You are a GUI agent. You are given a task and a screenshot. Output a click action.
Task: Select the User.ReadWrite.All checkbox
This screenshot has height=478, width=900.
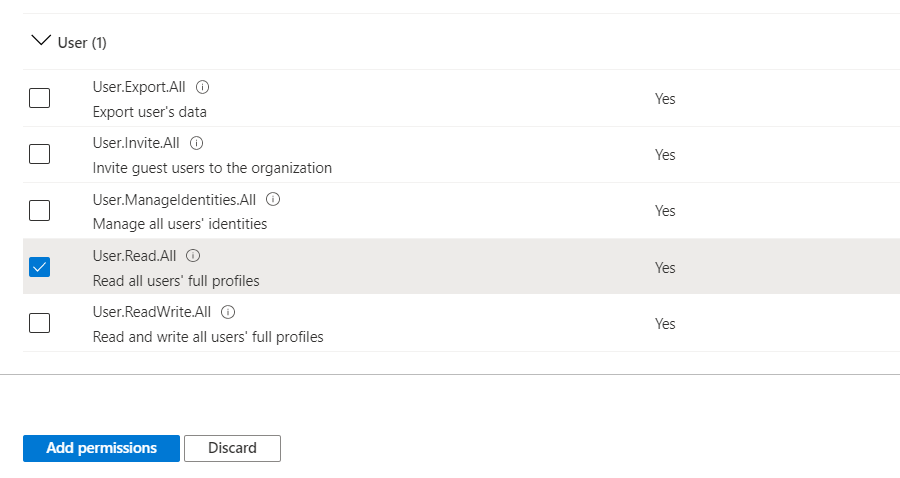coord(40,323)
